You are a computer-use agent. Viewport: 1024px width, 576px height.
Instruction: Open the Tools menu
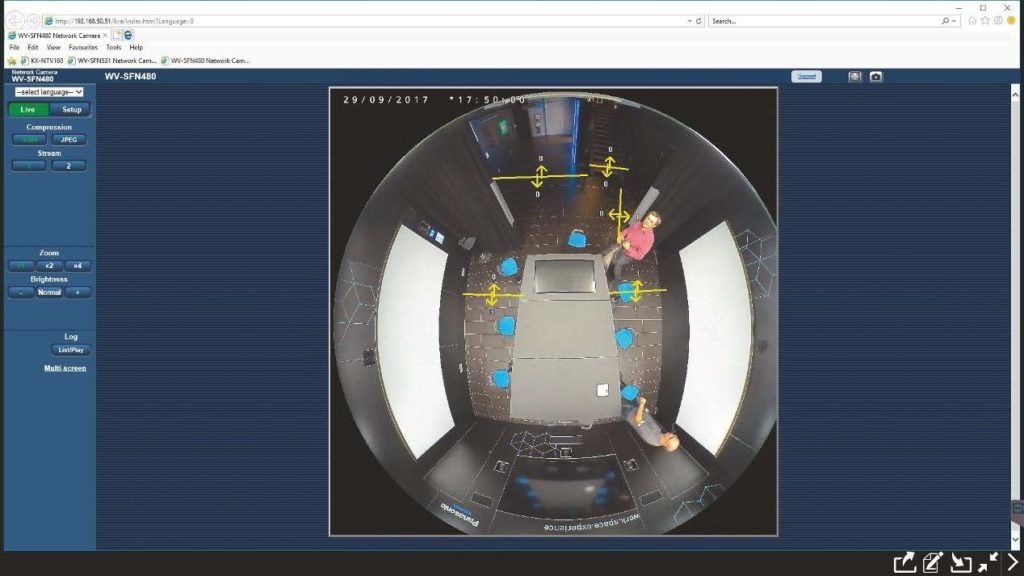pos(112,47)
